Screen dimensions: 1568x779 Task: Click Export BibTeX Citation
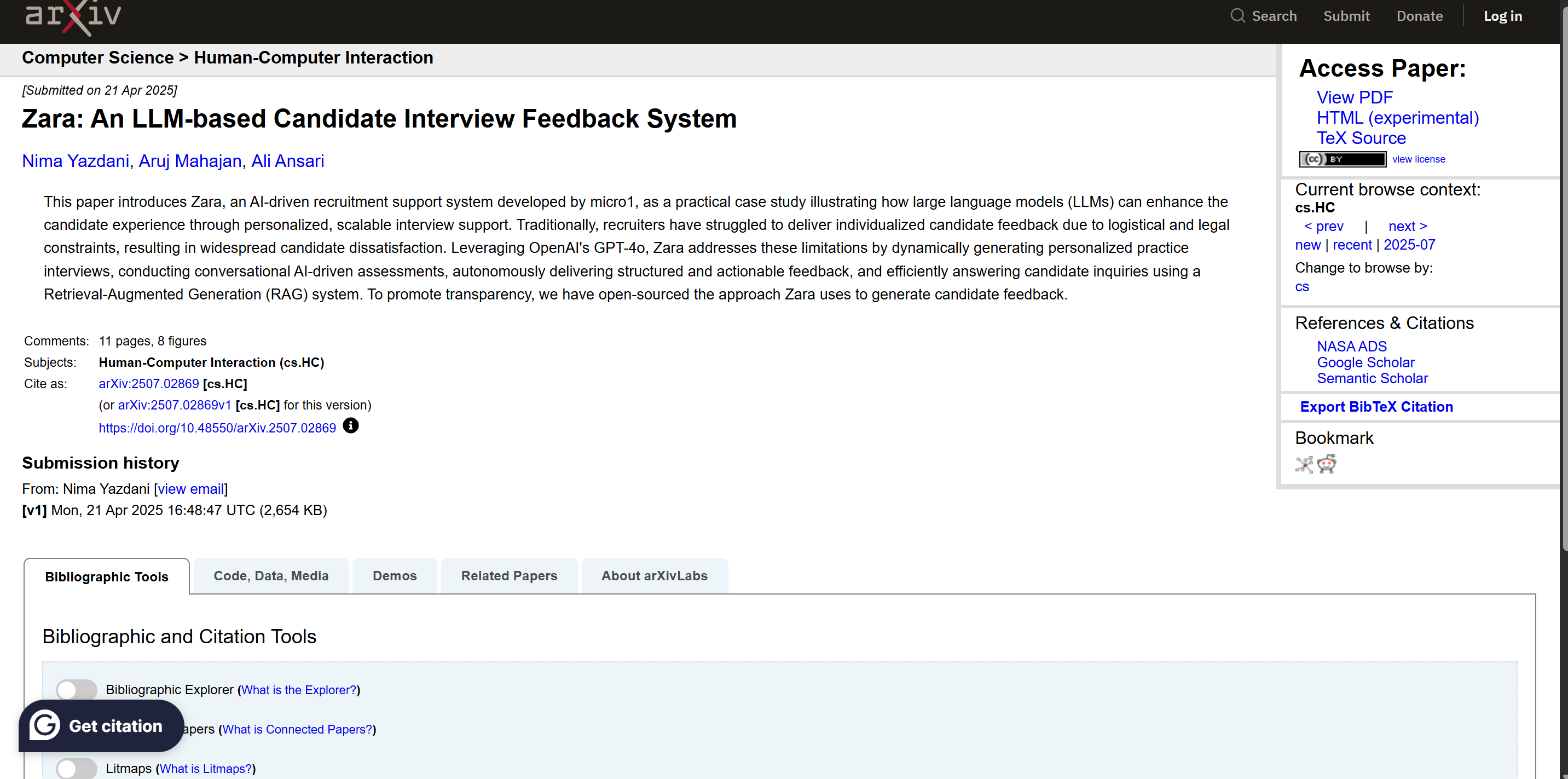pos(1376,406)
